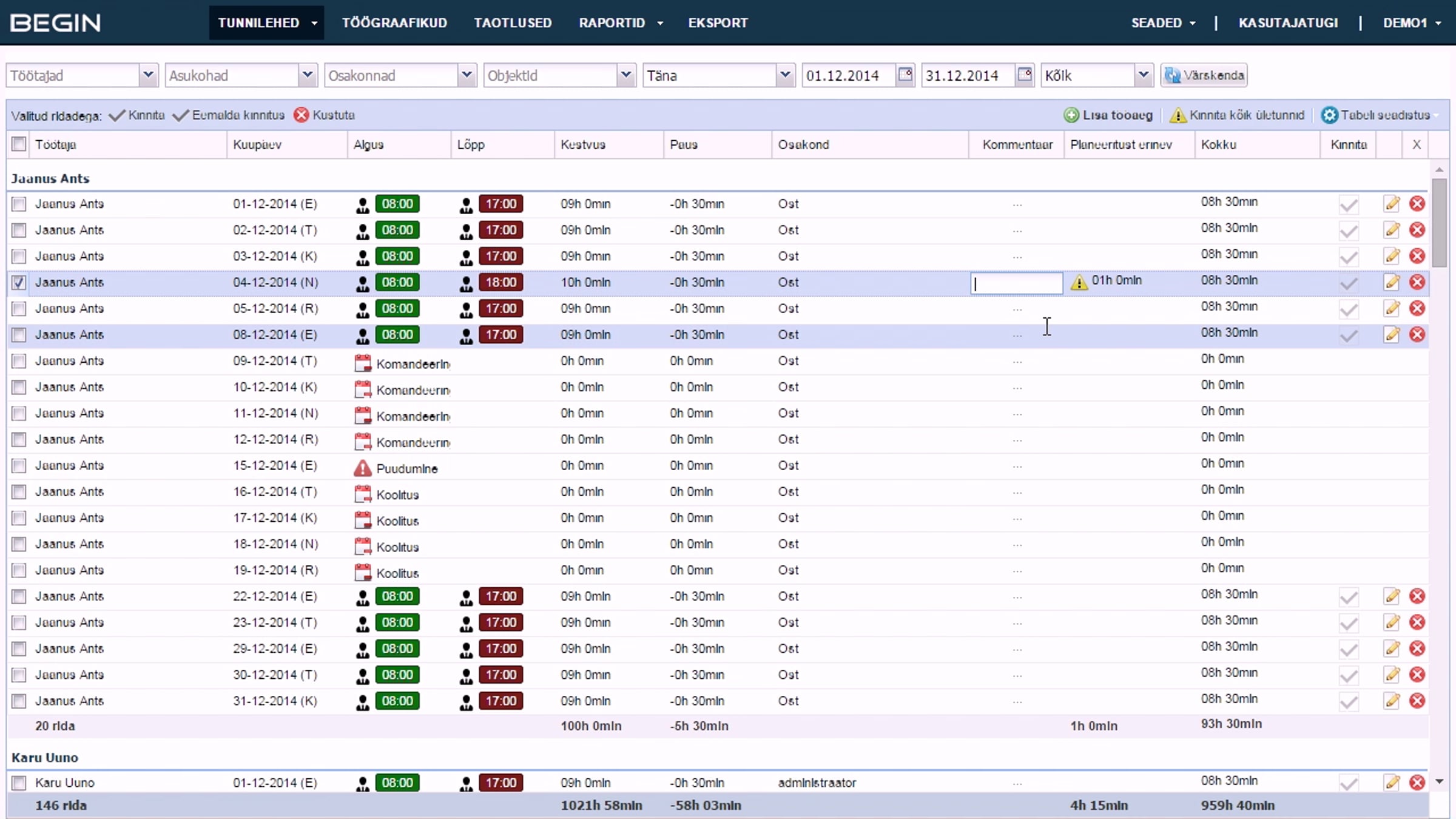Open the Osakonnad dropdown list

pos(466,75)
